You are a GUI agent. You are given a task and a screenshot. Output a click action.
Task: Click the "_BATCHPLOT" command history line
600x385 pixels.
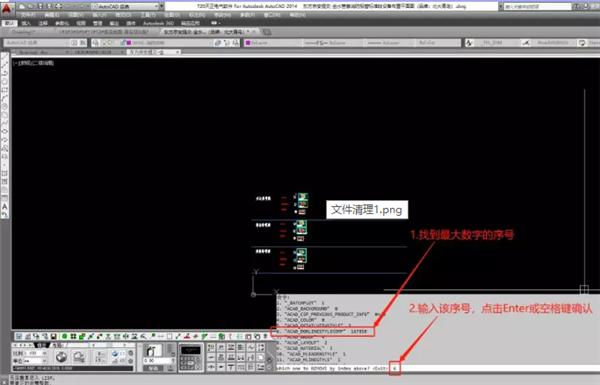[300, 302]
